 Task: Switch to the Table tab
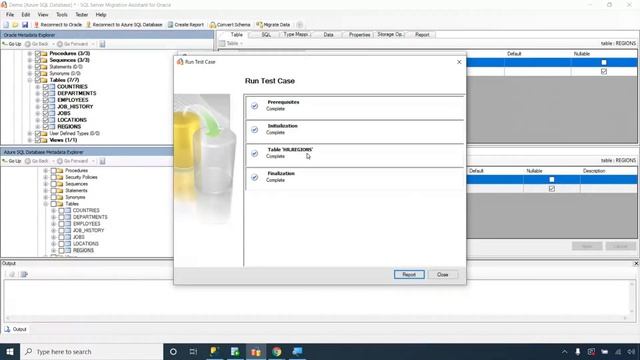click(x=236, y=35)
